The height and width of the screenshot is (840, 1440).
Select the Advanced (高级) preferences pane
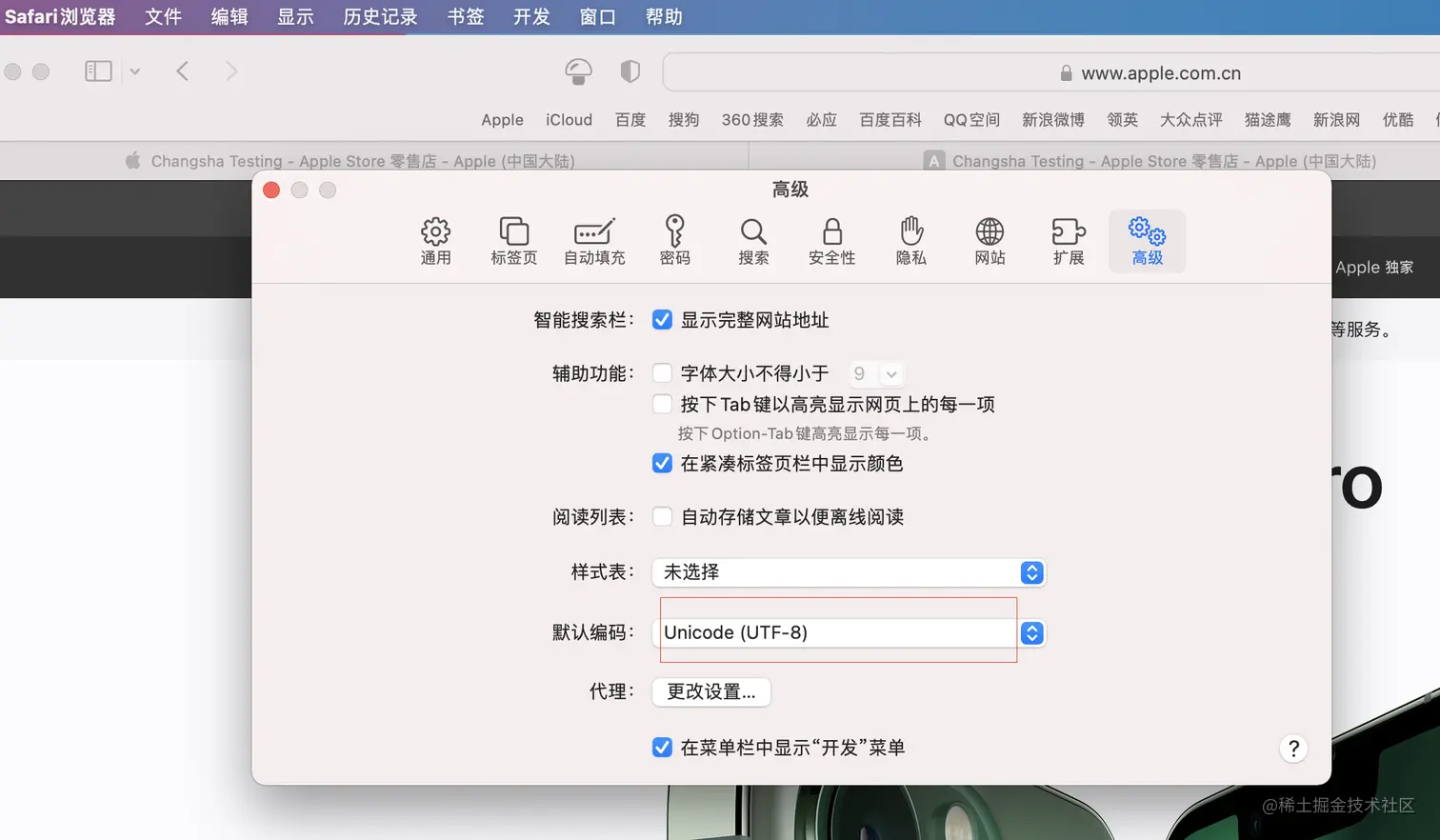[x=1148, y=241]
